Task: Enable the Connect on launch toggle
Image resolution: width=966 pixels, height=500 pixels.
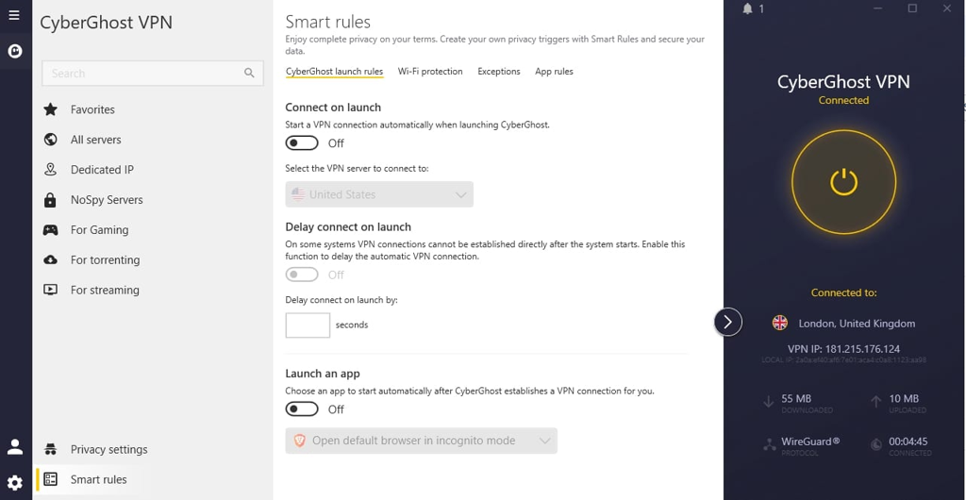Action: coord(302,143)
